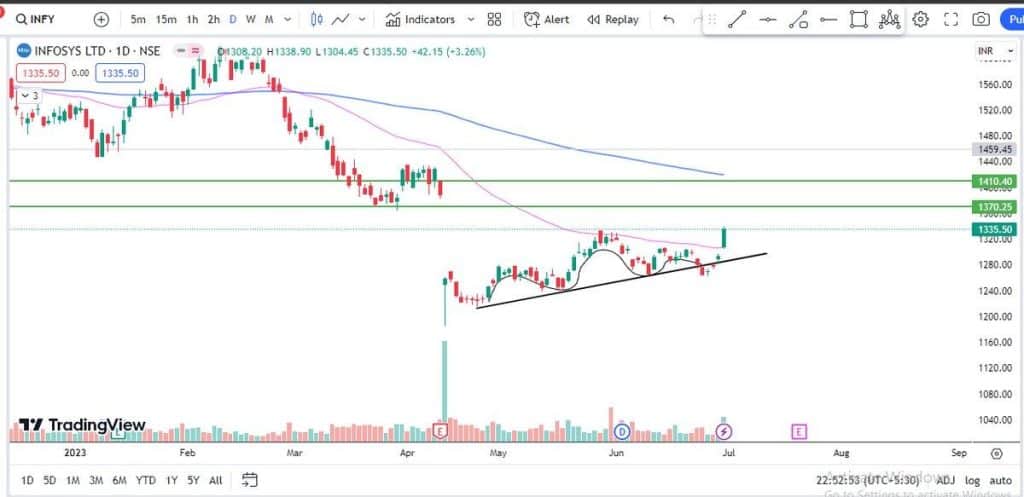The width and height of the screenshot is (1024, 497).
Task: Click the blue dividend D marker in June
Action: (622, 431)
